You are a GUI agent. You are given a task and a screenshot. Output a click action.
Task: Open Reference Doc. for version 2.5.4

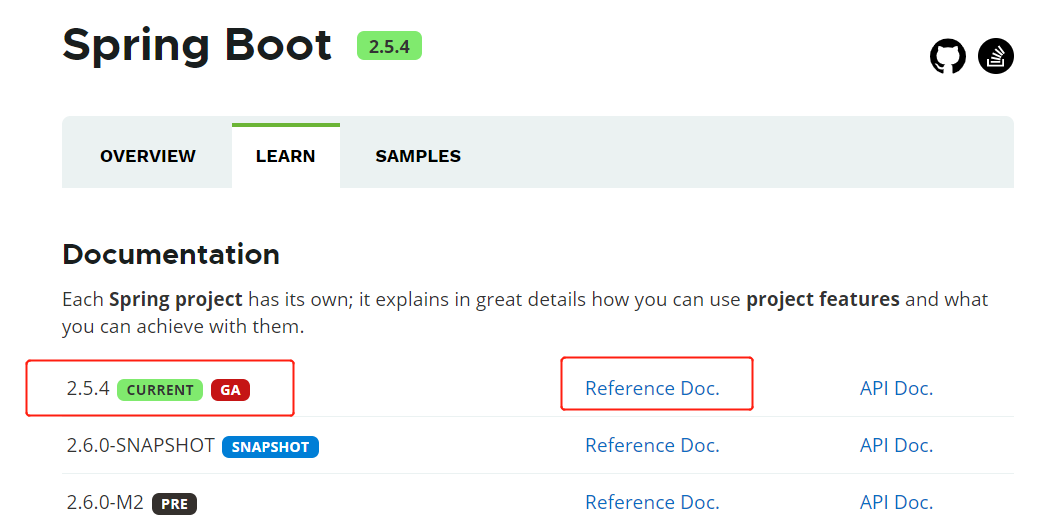click(652, 389)
